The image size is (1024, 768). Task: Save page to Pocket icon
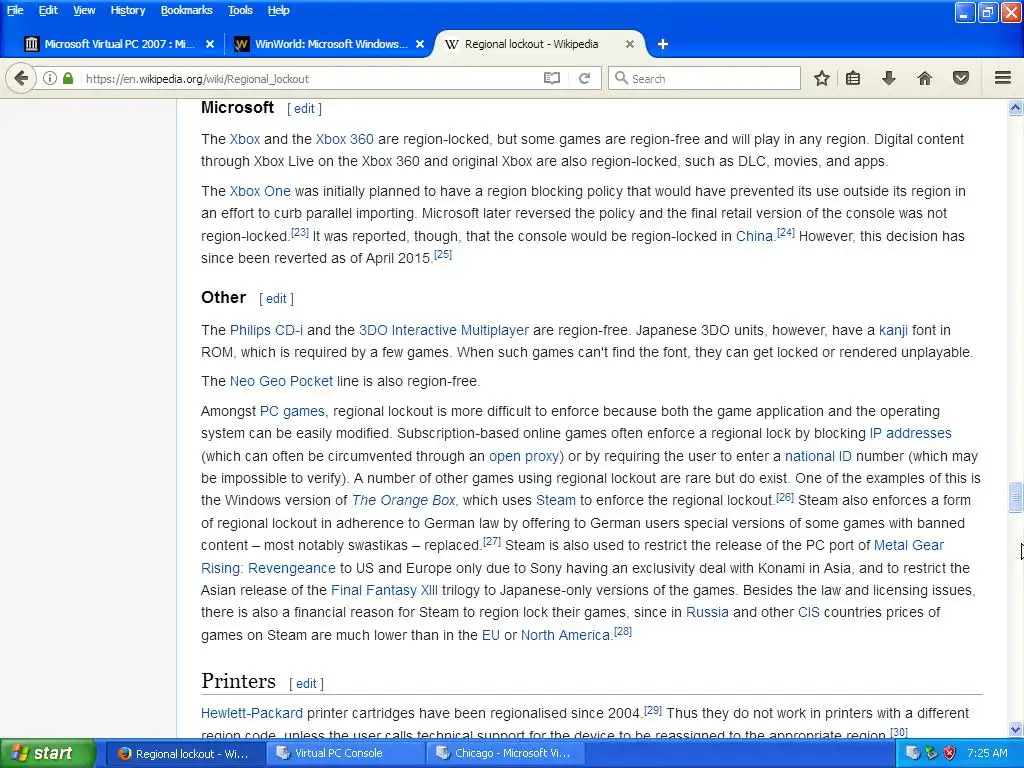click(961, 78)
